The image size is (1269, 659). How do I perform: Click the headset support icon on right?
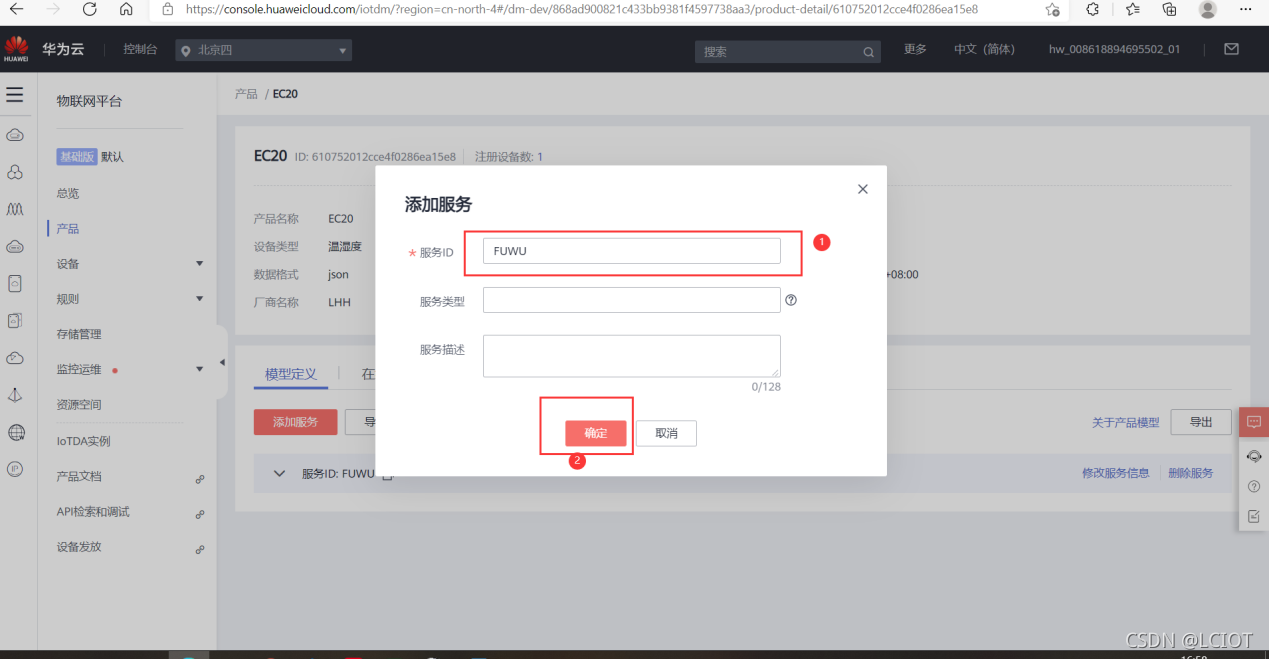[x=1254, y=456]
